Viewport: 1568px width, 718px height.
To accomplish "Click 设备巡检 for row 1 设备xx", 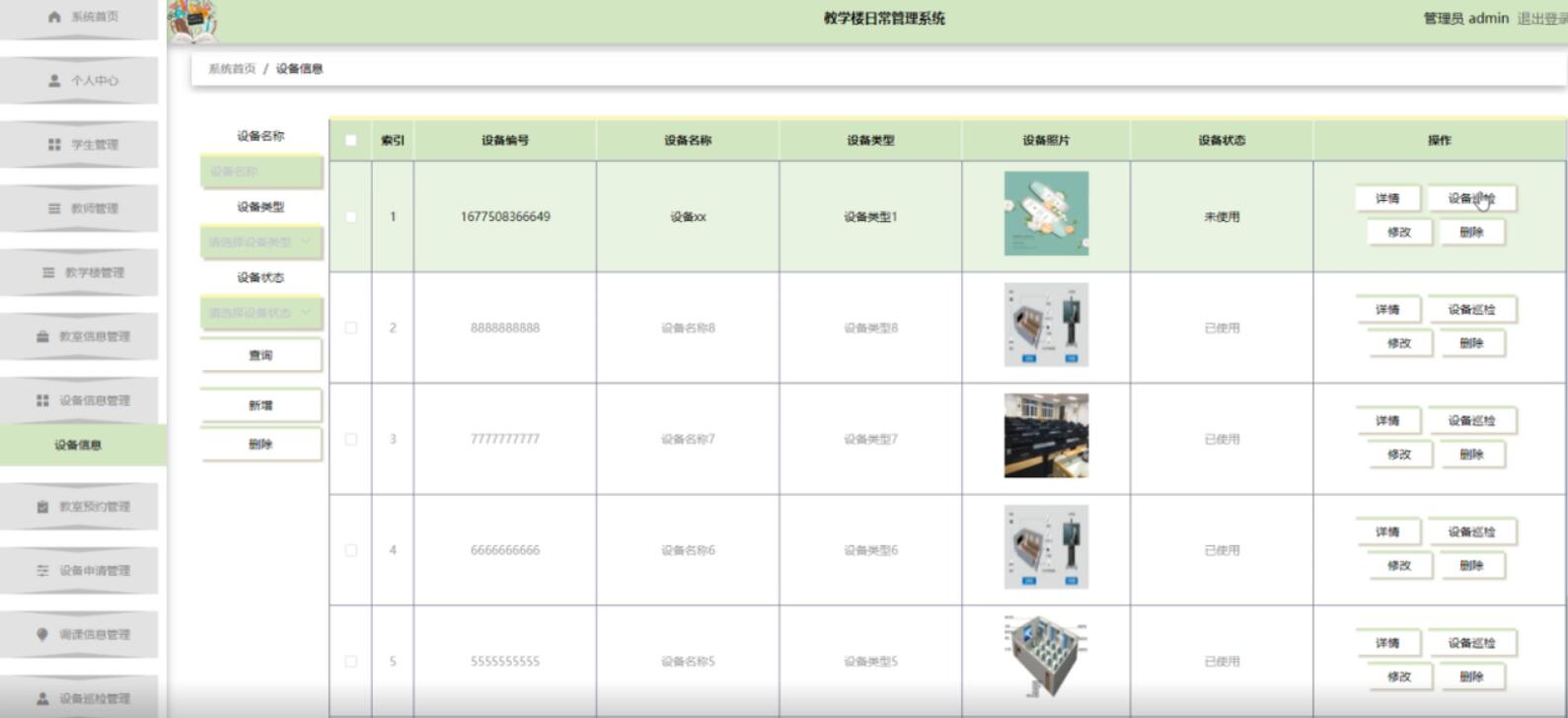I will tap(1471, 198).
